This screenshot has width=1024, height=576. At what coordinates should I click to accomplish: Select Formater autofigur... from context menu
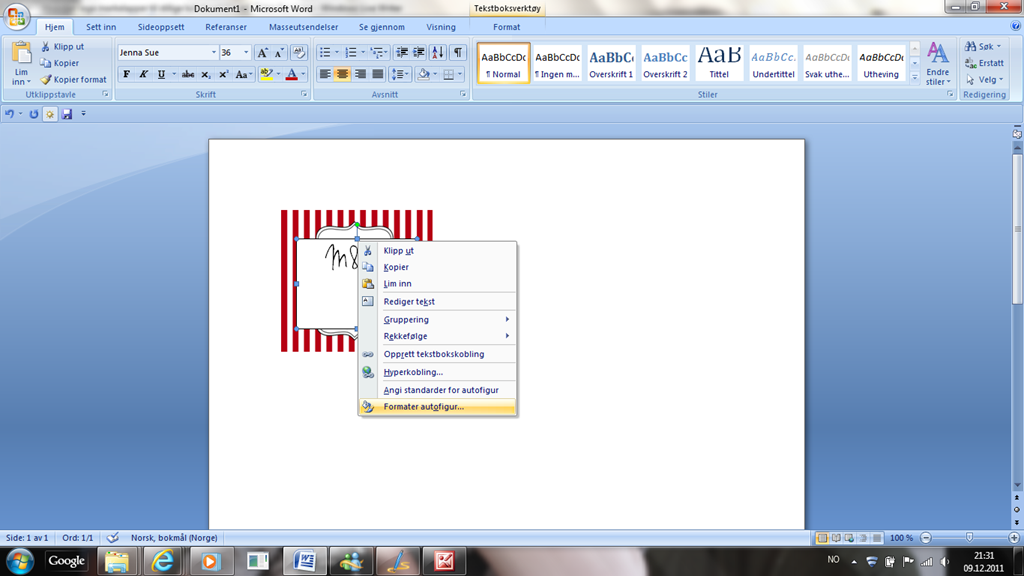(x=424, y=407)
